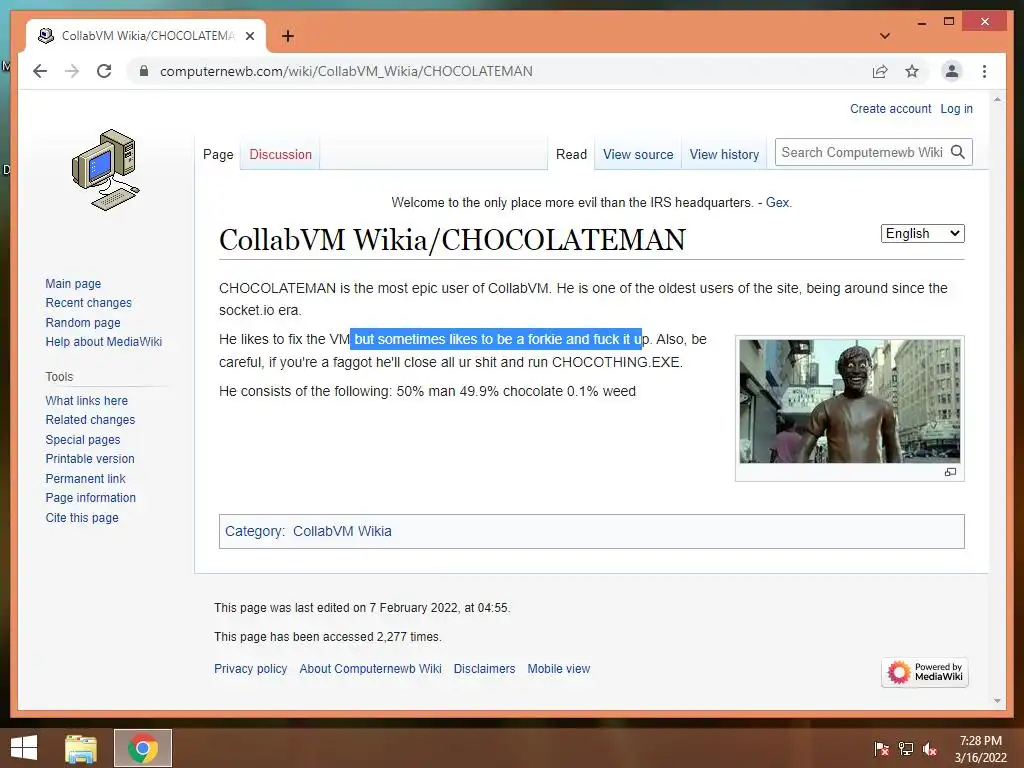Viewport: 1024px width, 768px height.
Task: Click the search magnifier icon
Action: pyautogui.click(x=958, y=152)
